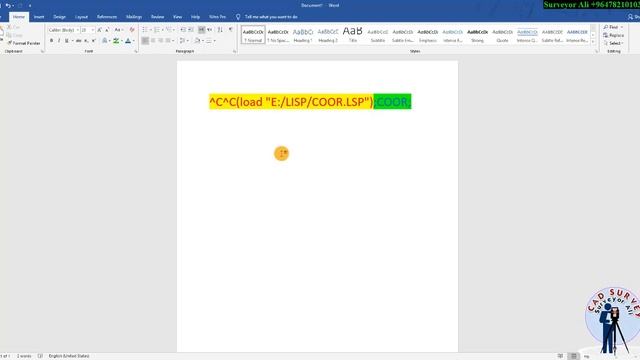Click Center alignment icon
The image size is (640, 360).
coord(153,41)
